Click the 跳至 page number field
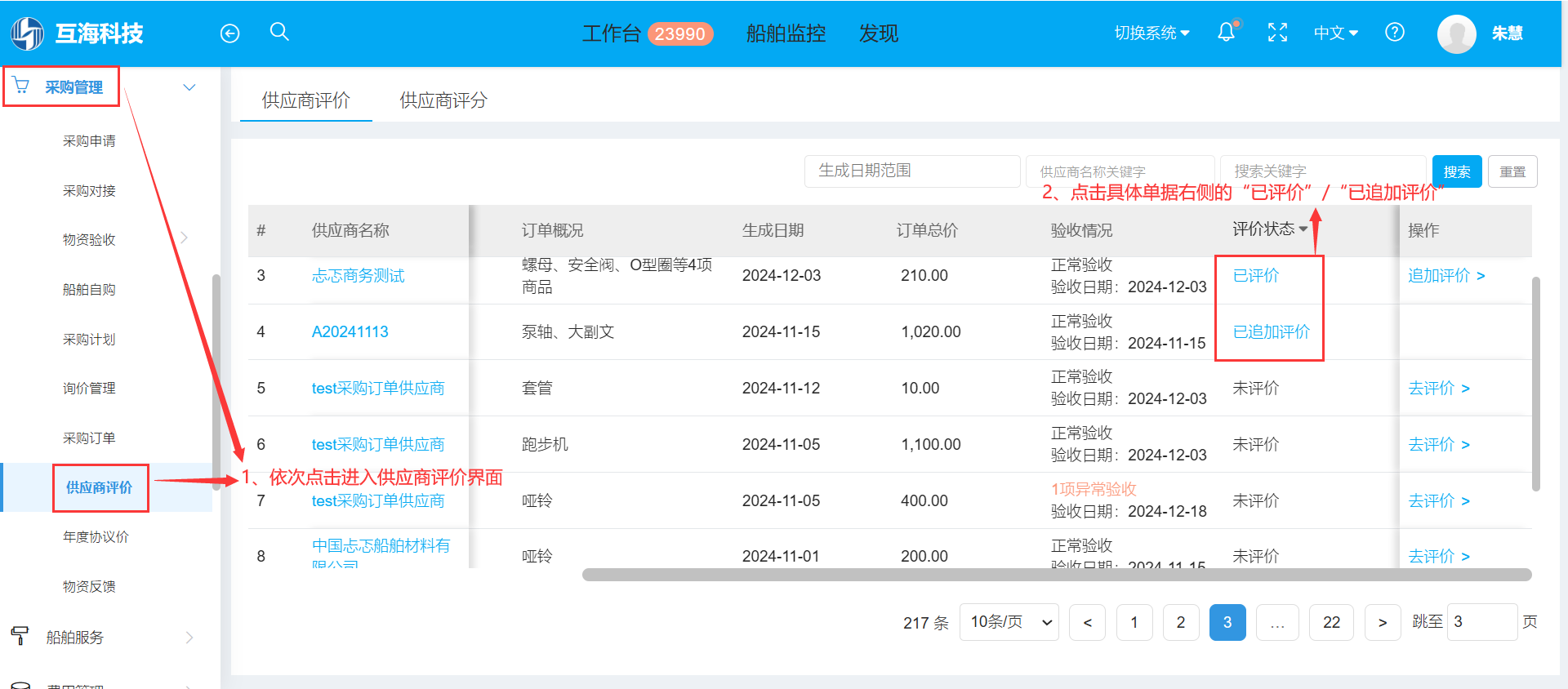 (1482, 622)
